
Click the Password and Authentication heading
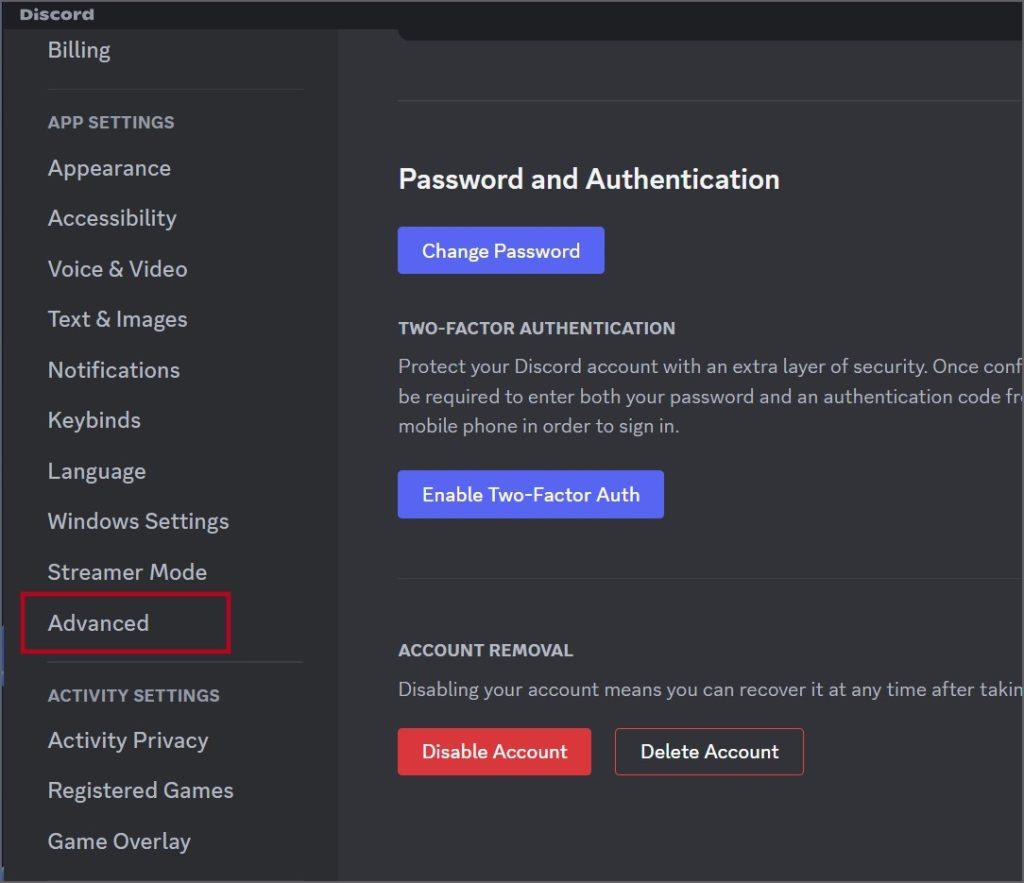click(x=589, y=179)
